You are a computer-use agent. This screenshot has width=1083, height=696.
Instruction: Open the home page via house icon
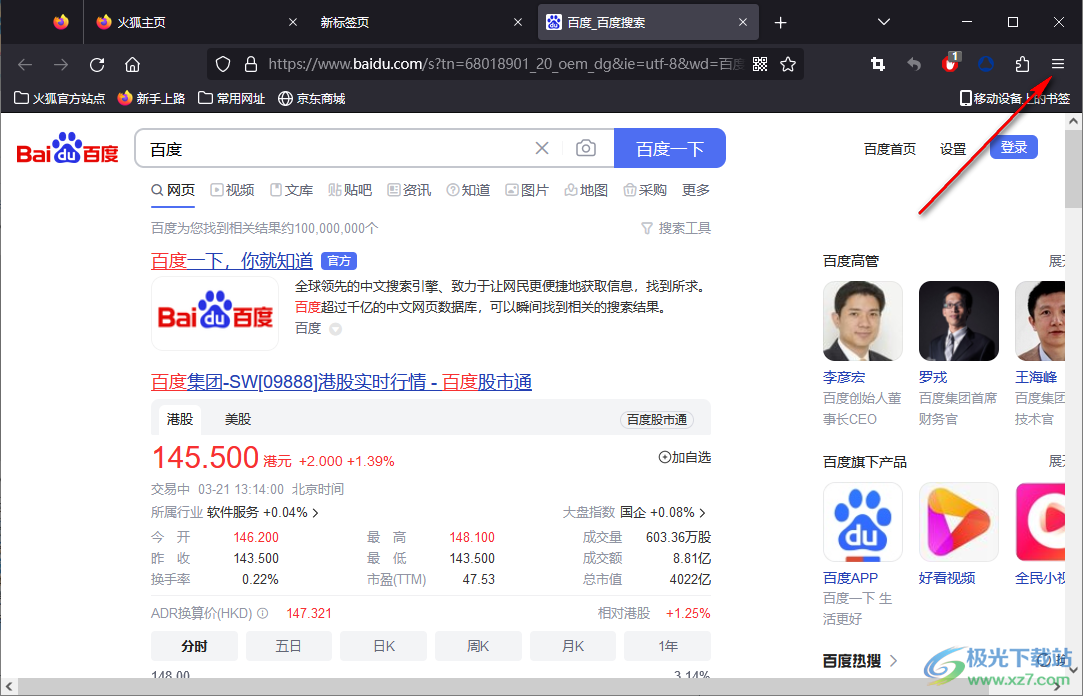click(x=132, y=64)
